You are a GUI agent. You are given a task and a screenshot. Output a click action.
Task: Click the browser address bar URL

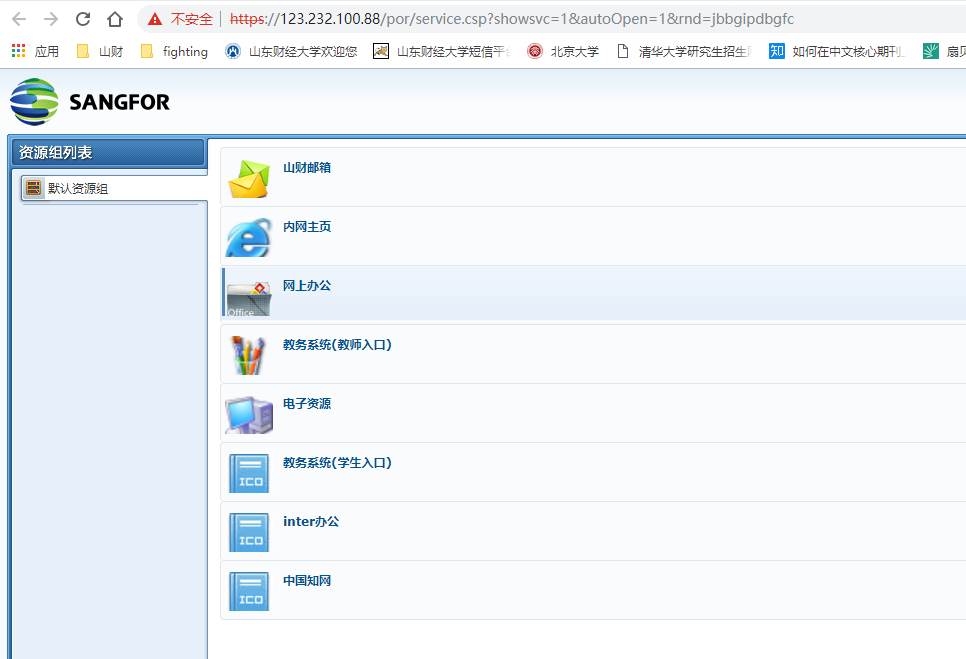510,19
